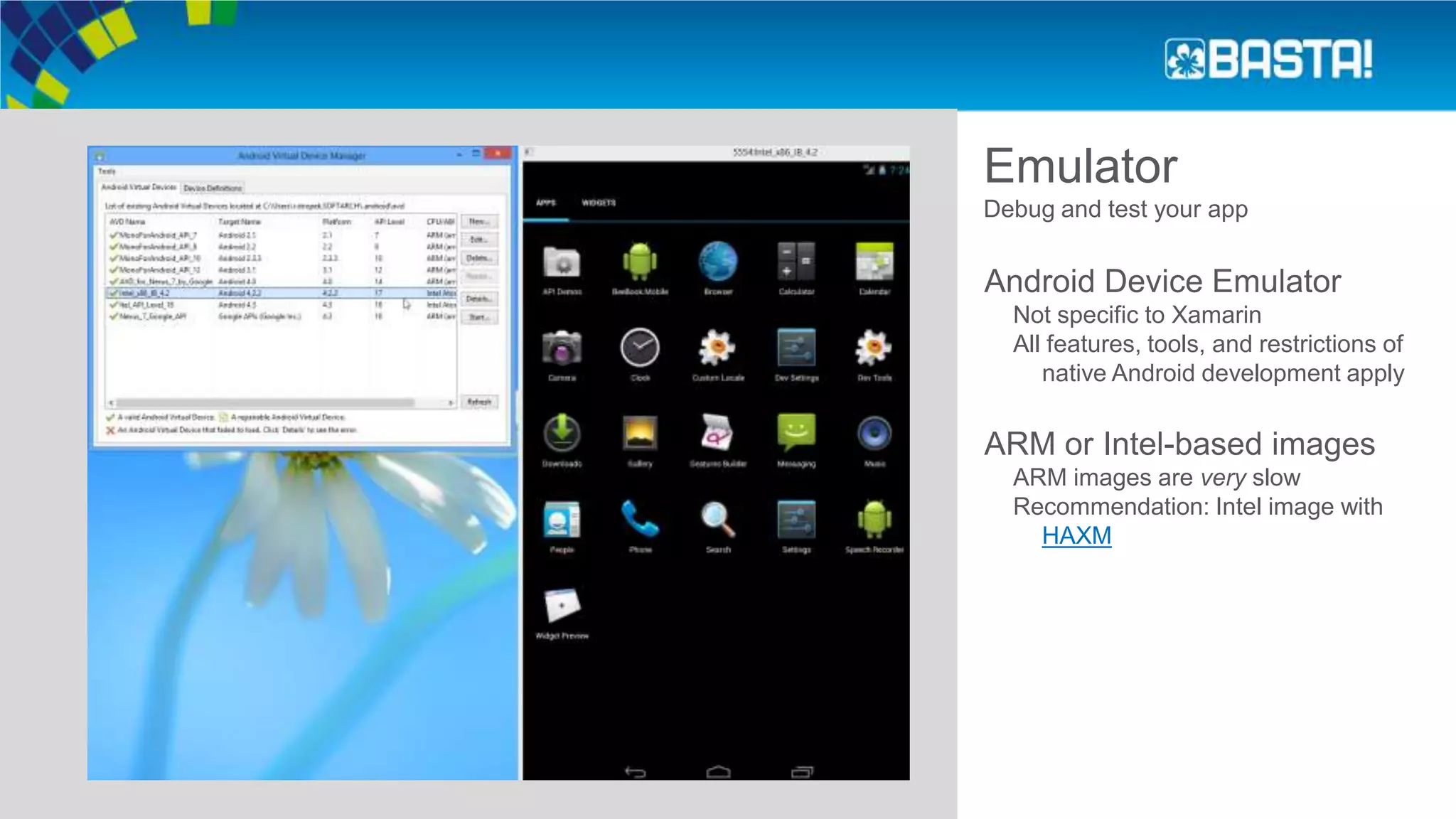Switch to the WIDGETS tab in emulator
Screen dimensions: 1456x819
(x=599, y=203)
